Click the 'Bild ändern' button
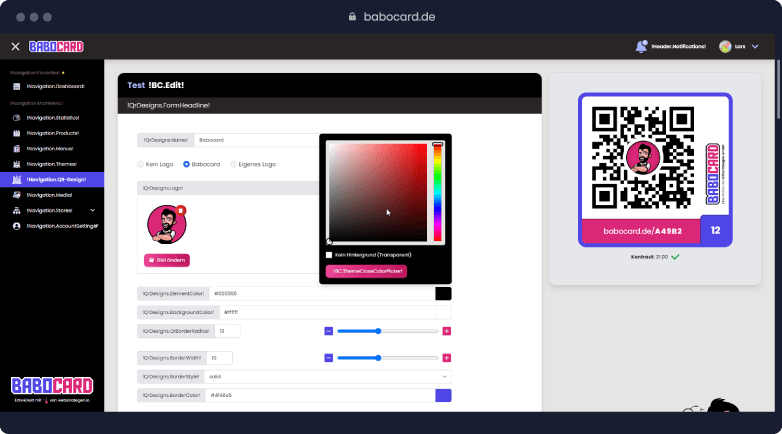This screenshot has height=434, width=782. click(167, 260)
